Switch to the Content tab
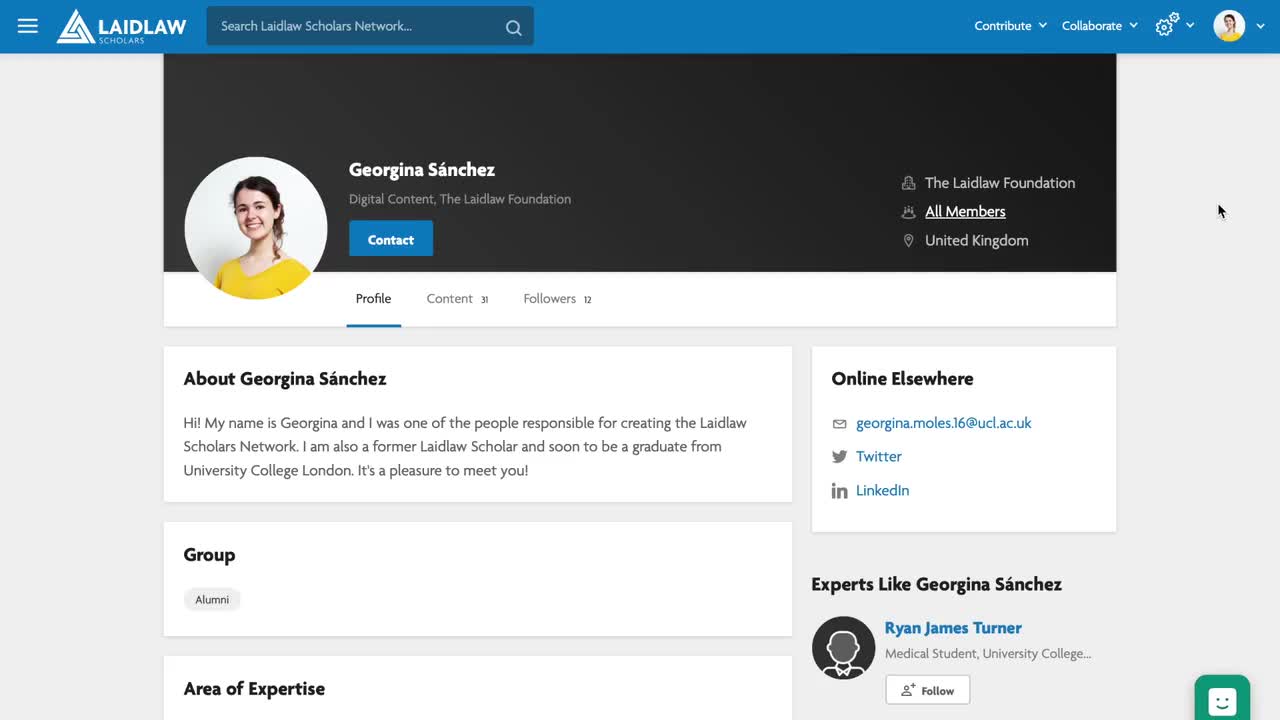This screenshot has height=720, width=1280. (449, 298)
